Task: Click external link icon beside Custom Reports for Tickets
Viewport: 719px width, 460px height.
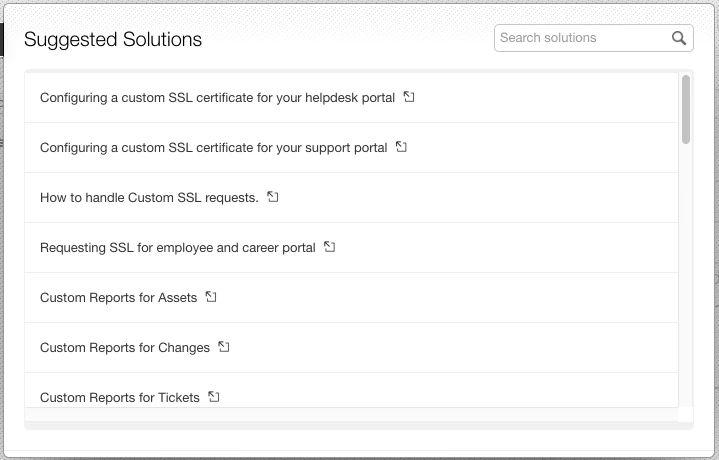Action: coord(214,397)
